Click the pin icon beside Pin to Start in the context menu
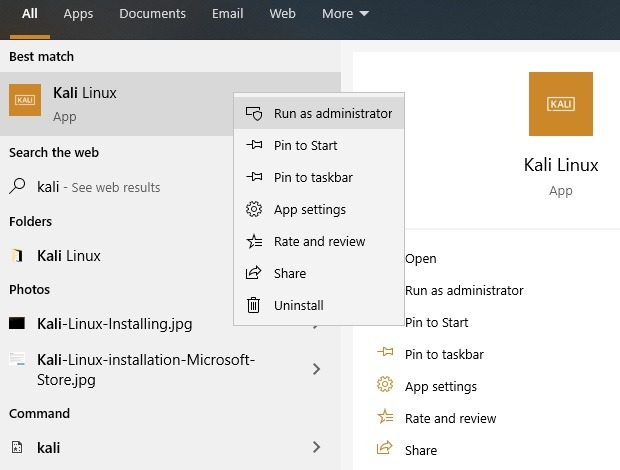This screenshot has height=470, width=620. click(x=254, y=145)
